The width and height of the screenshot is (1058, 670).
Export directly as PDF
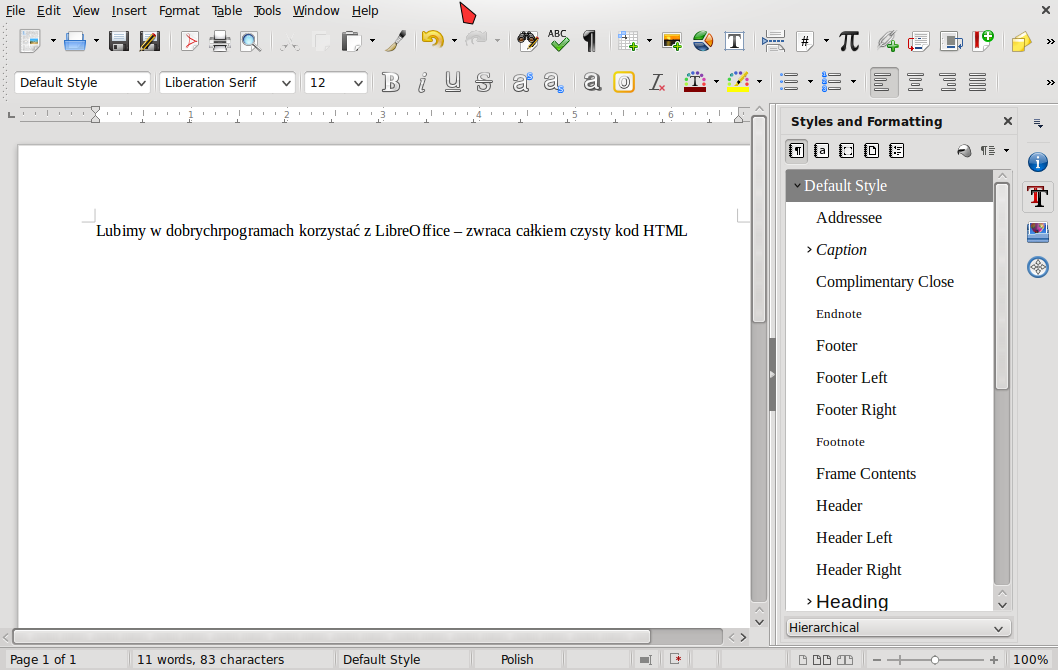(190, 41)
